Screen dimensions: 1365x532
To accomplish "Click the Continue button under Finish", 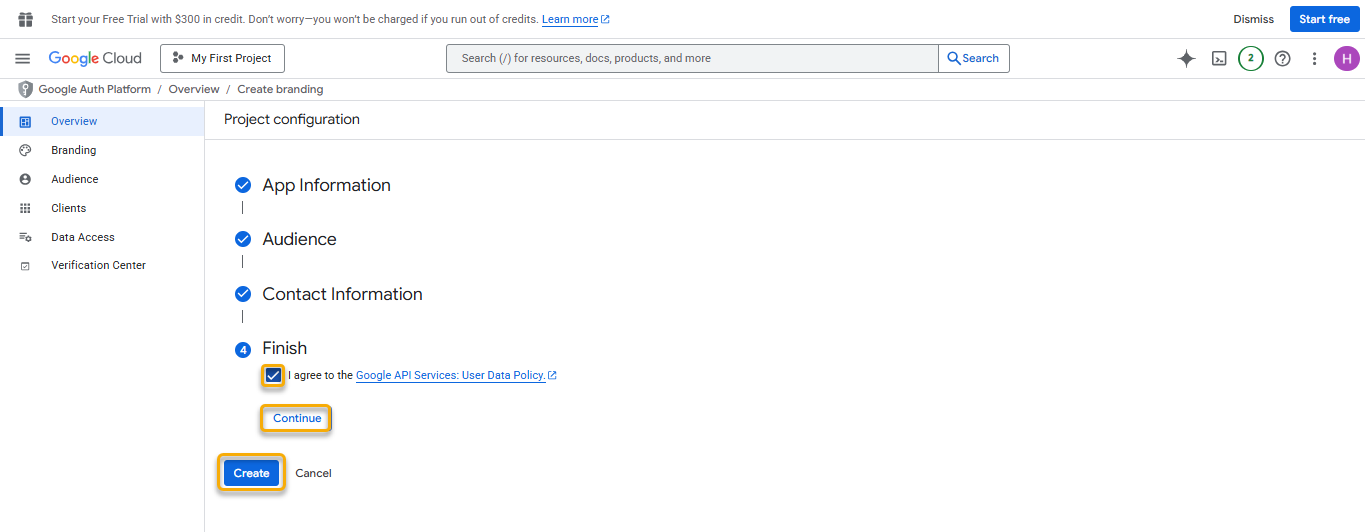I will tap(297, 418).
